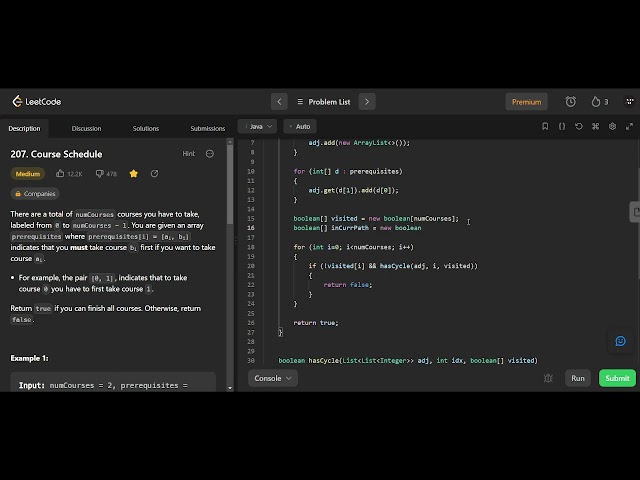Image resolution: width=640 pixels, height=480 pixels.
Task: Reset code with the undo arrow icon
Action: point(579,127)
